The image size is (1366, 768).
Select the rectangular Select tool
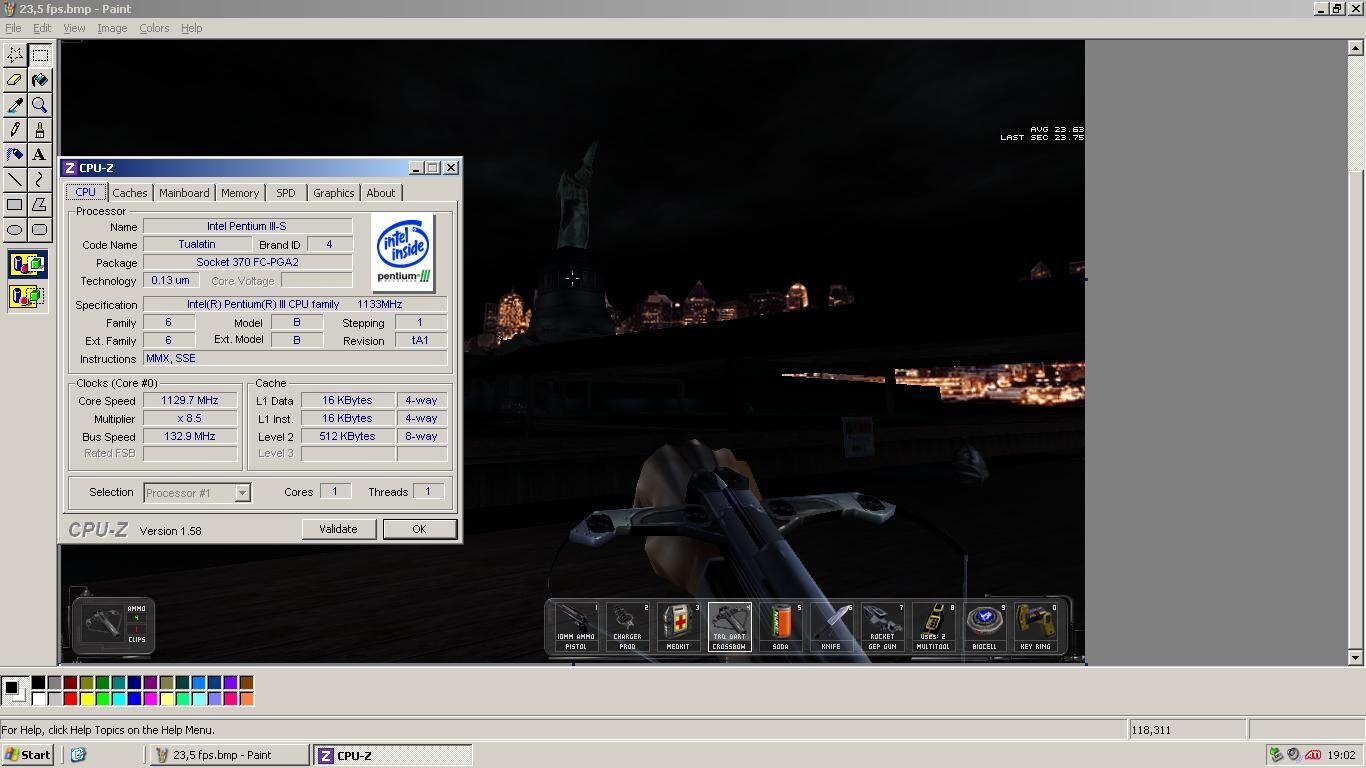click(40, 55)
